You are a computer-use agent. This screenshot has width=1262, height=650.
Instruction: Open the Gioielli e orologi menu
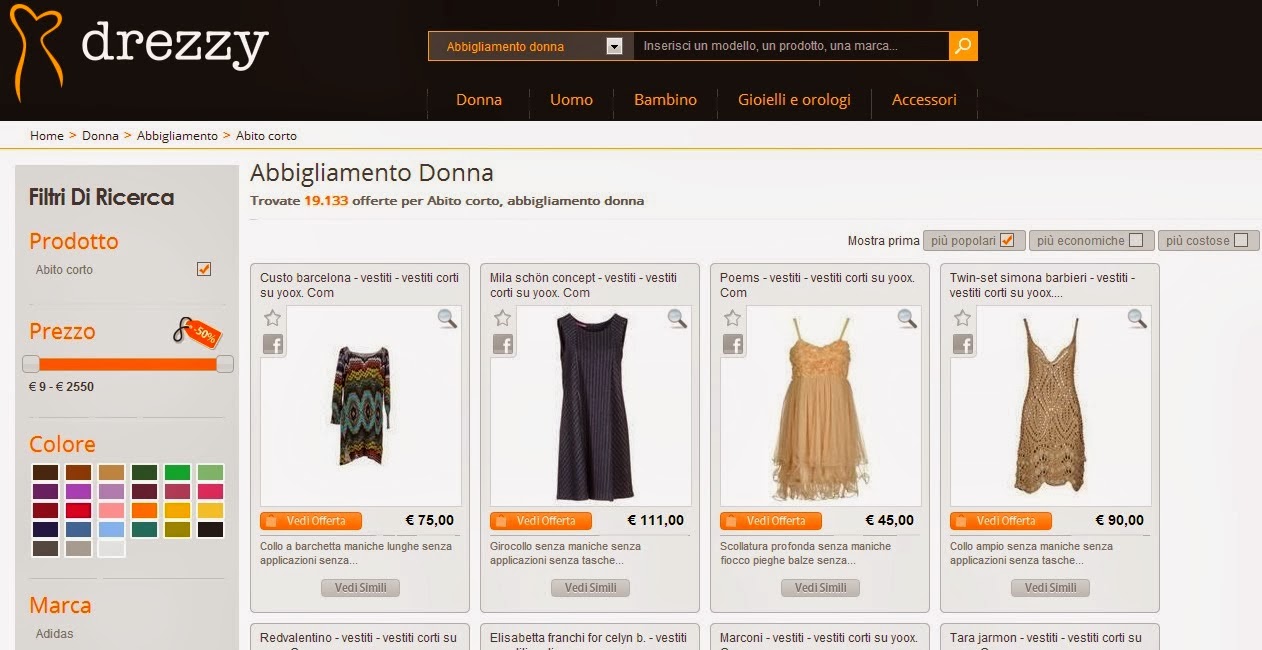794,100
